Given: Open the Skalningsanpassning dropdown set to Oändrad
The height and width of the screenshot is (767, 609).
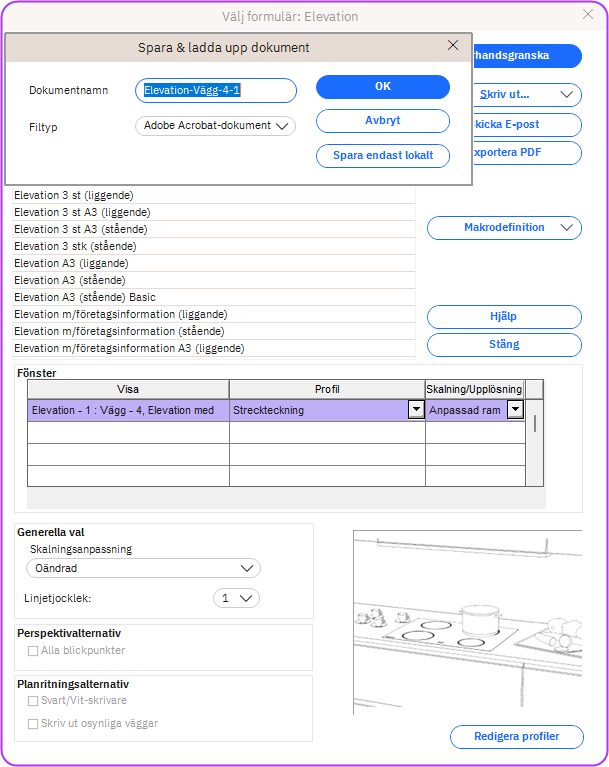Looking at the screenshot, I should coord(143,568).
